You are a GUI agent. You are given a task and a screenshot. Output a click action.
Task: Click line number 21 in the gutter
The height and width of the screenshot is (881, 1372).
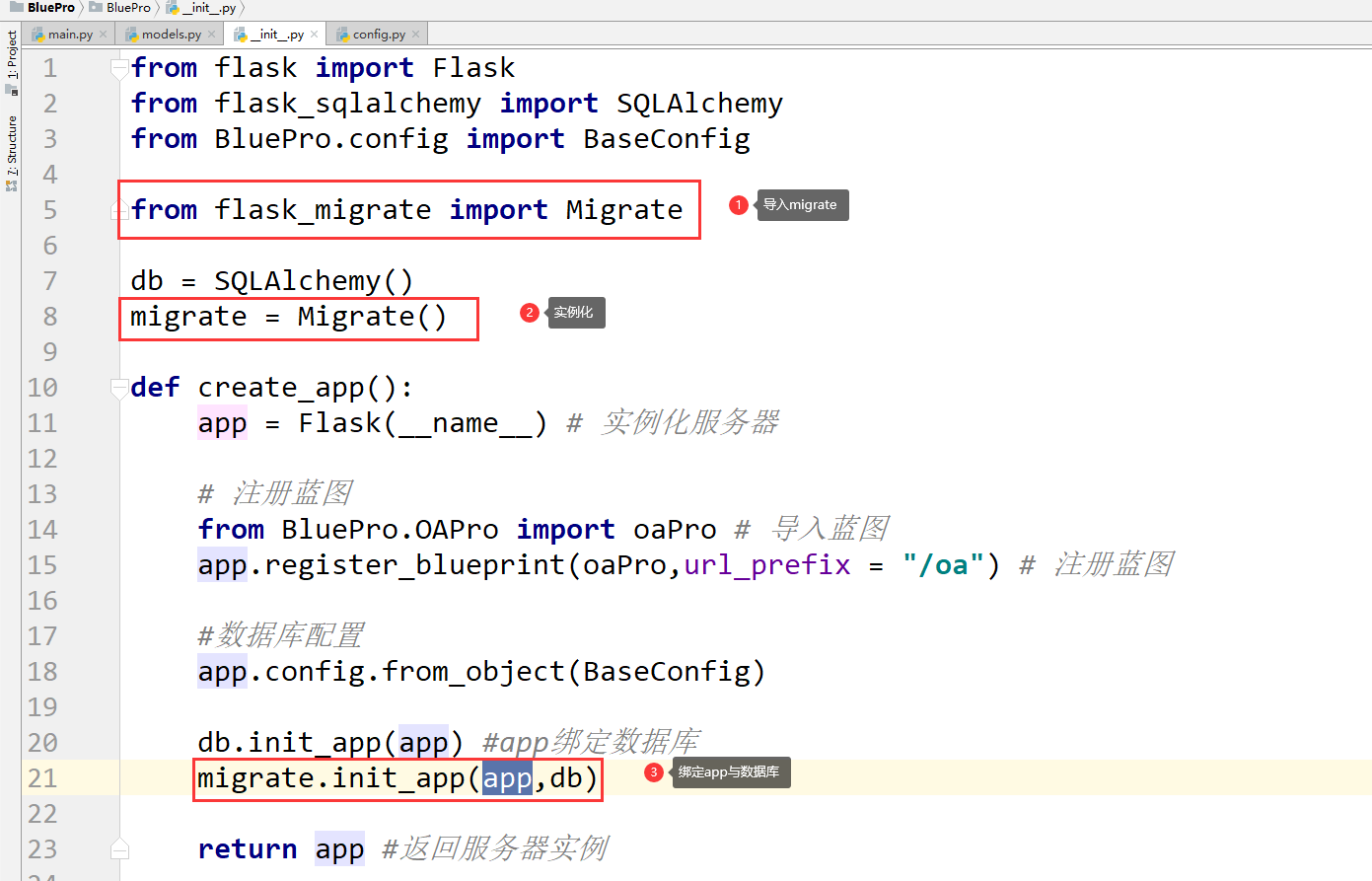point(42,778)
